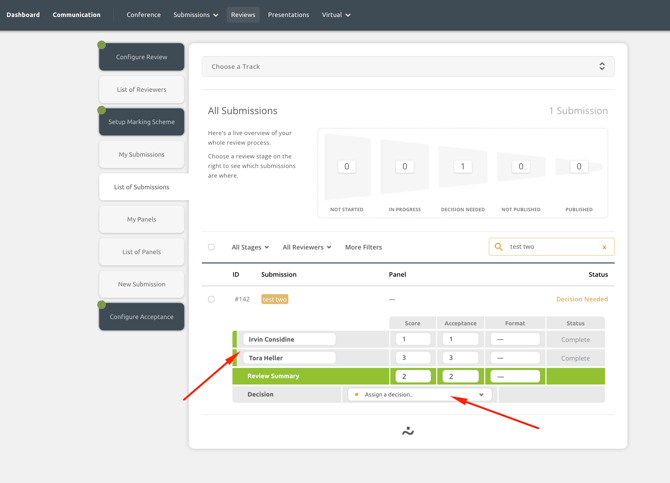Clear the search with the x icon

pyautogui.click(x=604, y=247)
